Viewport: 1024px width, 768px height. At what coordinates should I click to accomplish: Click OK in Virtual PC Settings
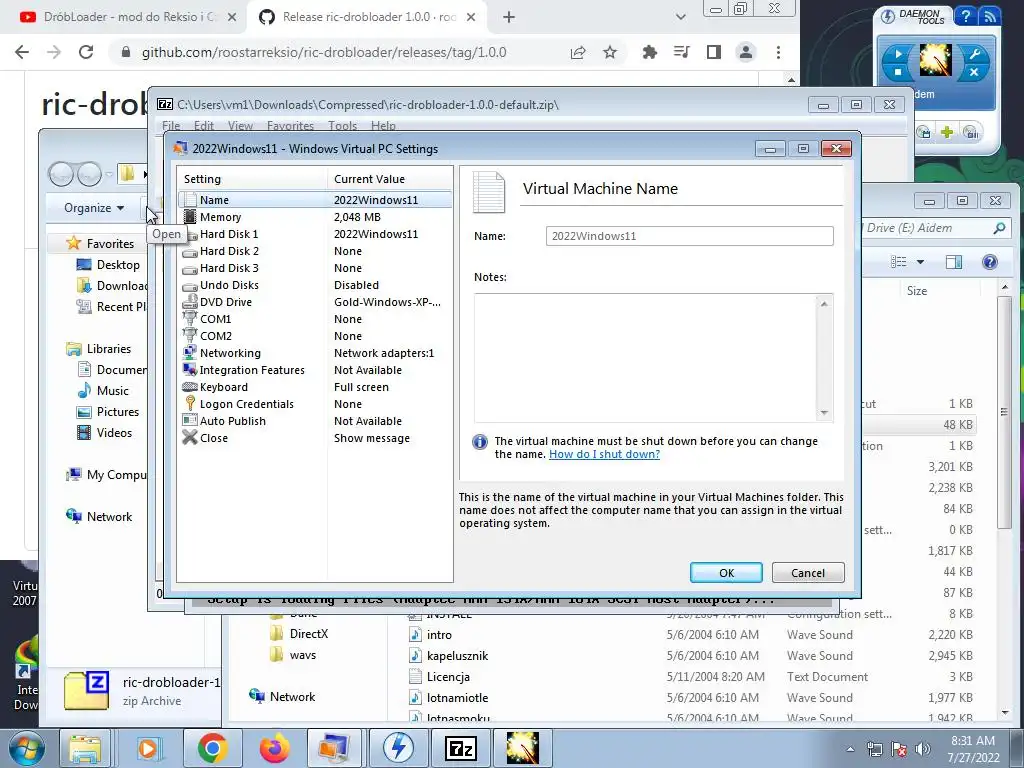click(726, 573)
